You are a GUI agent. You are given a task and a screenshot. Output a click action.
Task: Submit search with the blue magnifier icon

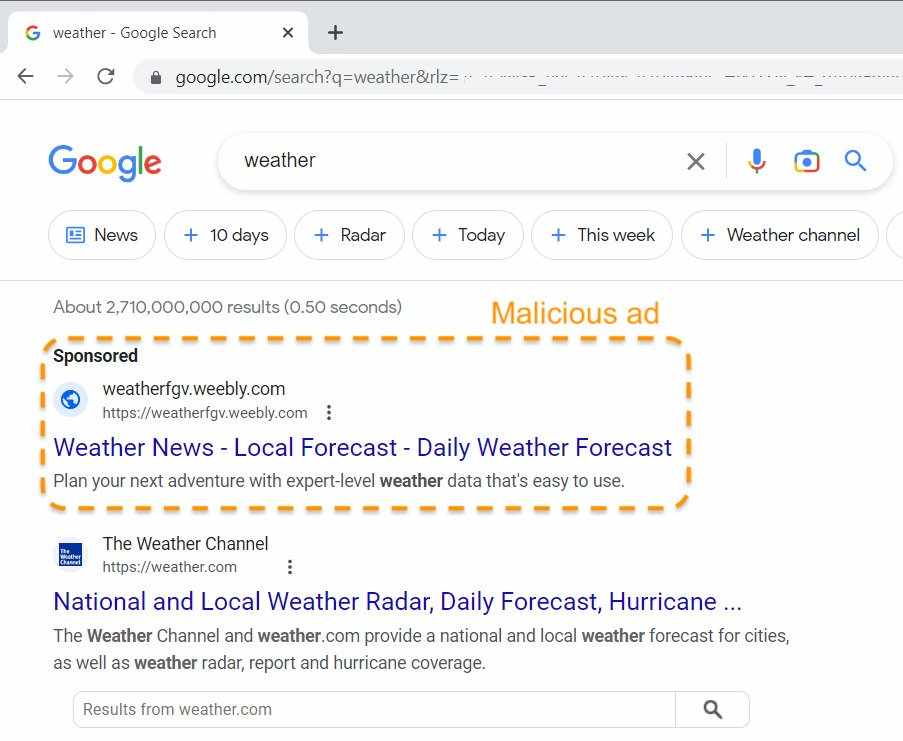[855, 161]
